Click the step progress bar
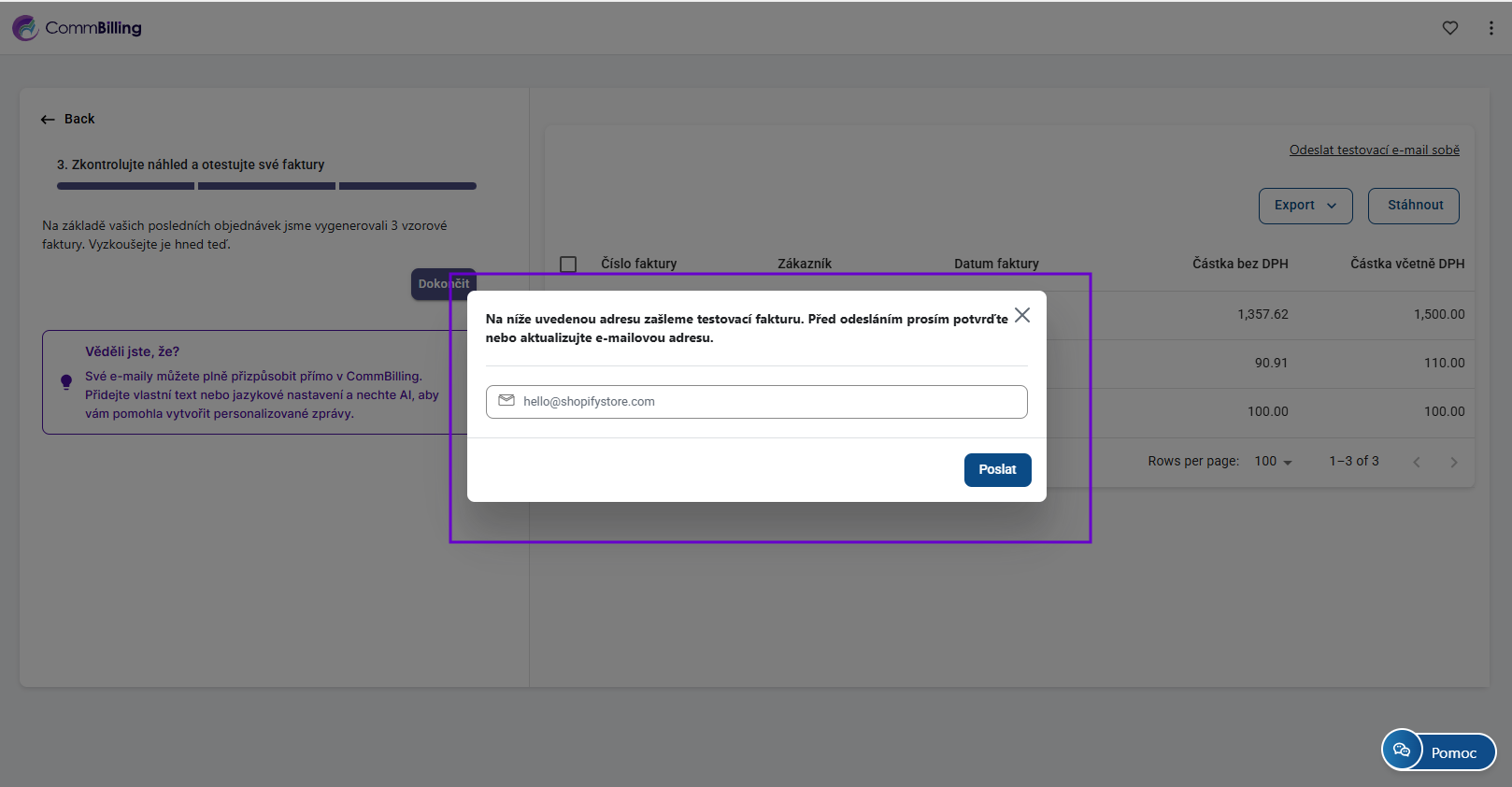 (266, 186)
